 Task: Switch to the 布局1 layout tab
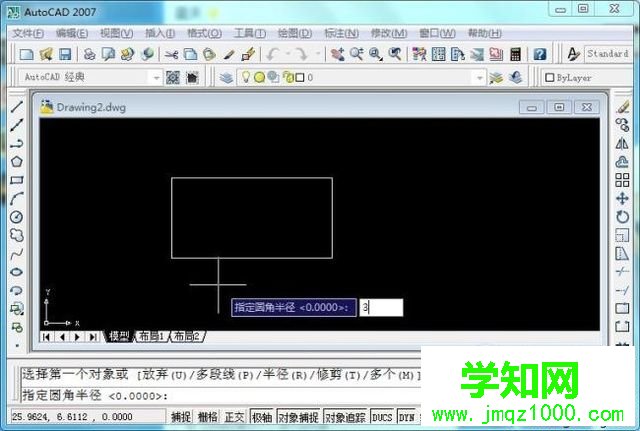(x=151, y=336)
